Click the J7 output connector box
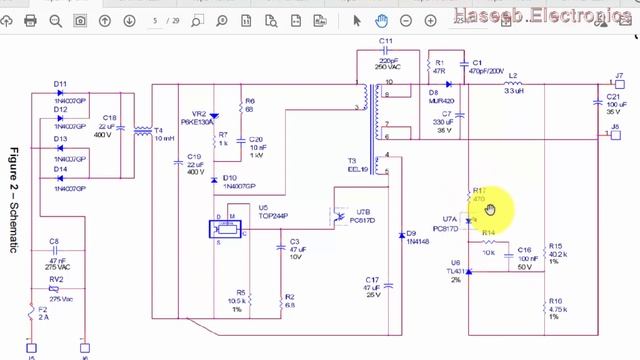 620,84
